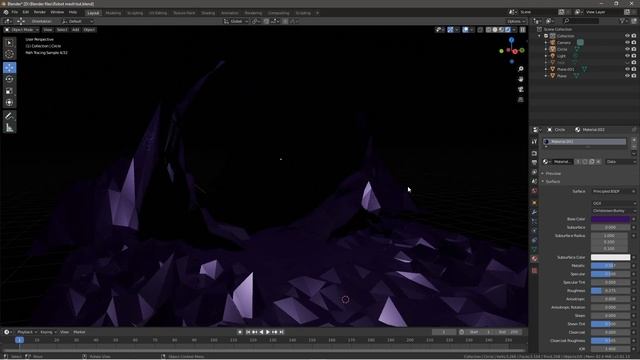Open the timeline Playback menu
Screen dimensions: 640x360
[27, 332]
